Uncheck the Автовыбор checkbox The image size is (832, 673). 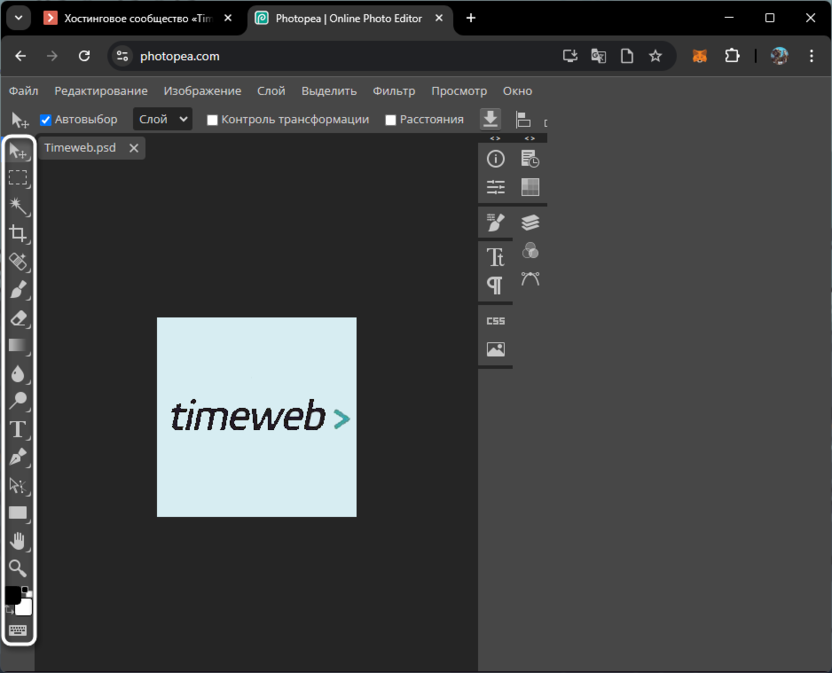(x=45, y=120)
